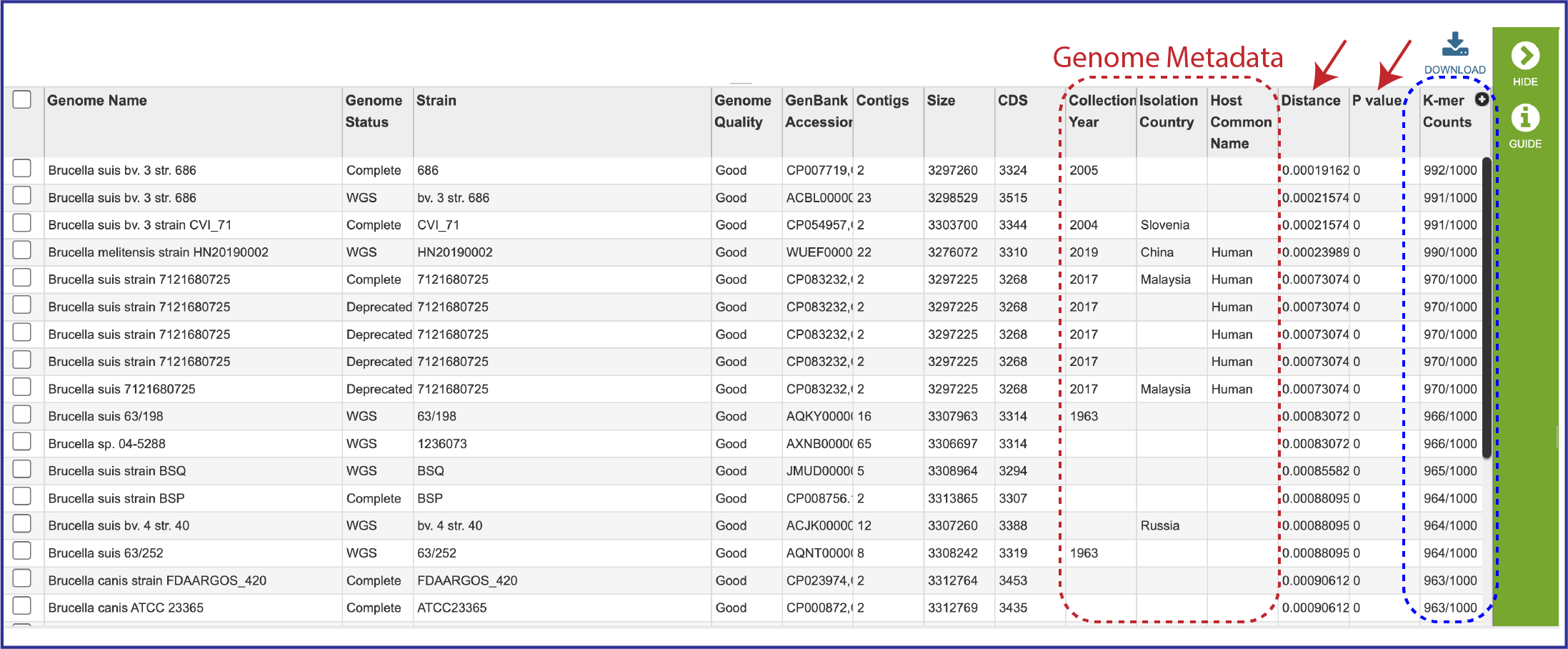Image resolution: width=1568 pixels, height=649 pixels.
Task: Click collection year 2005
Action: [1083, 170]
